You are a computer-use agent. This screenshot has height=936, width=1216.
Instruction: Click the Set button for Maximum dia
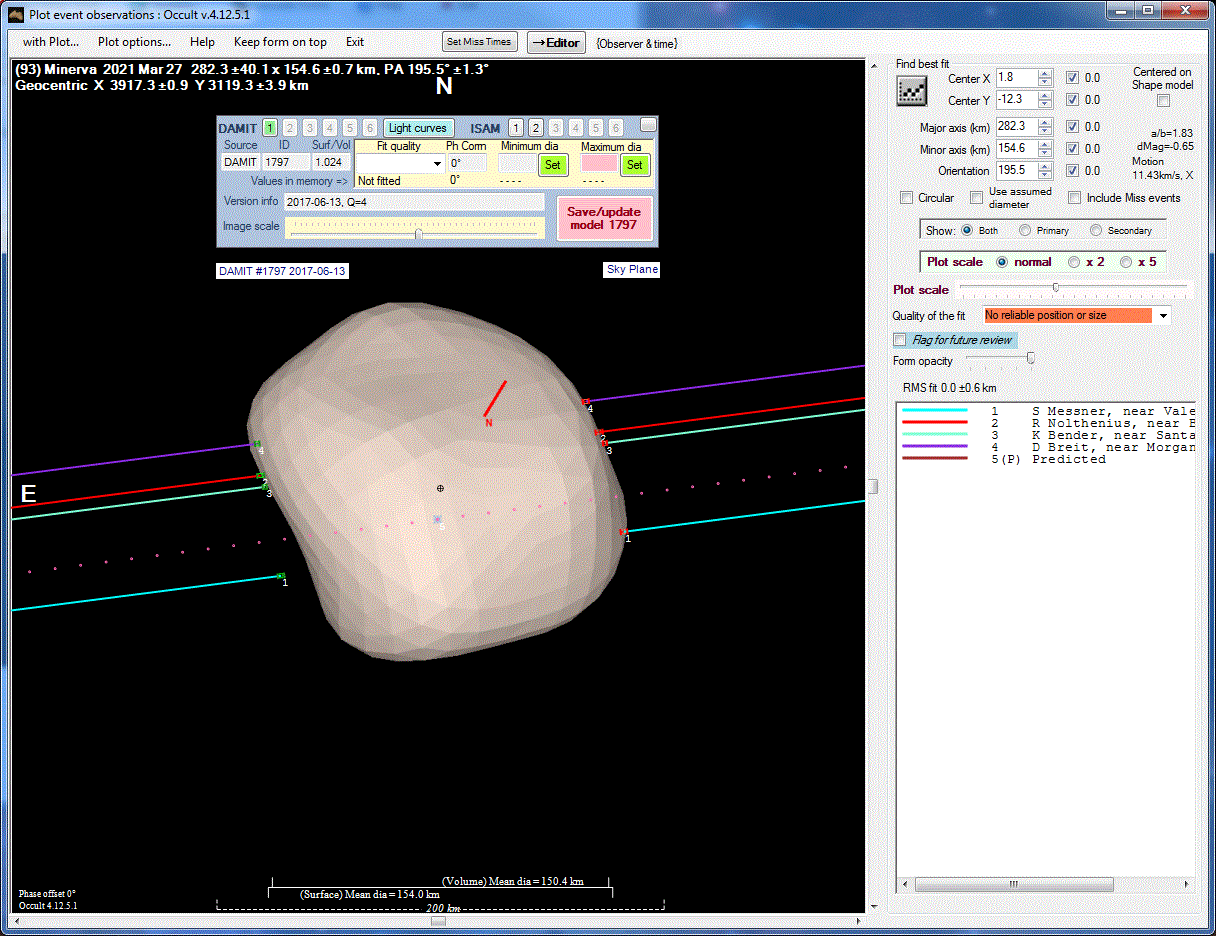(x=634, y=165)
